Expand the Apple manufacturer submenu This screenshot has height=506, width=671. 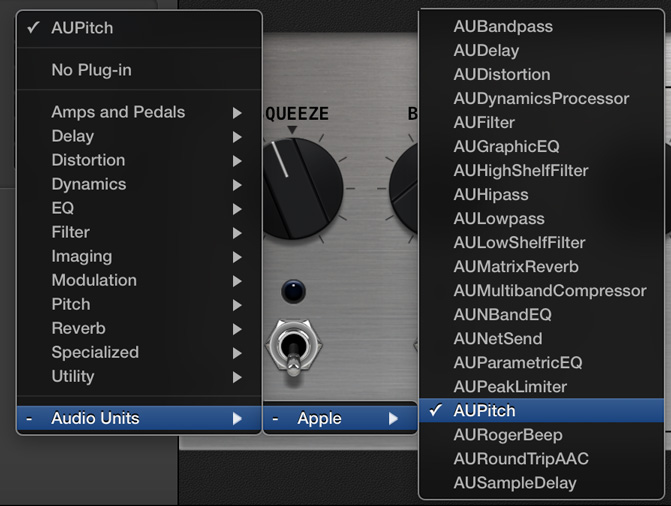(x=340, y=418)
